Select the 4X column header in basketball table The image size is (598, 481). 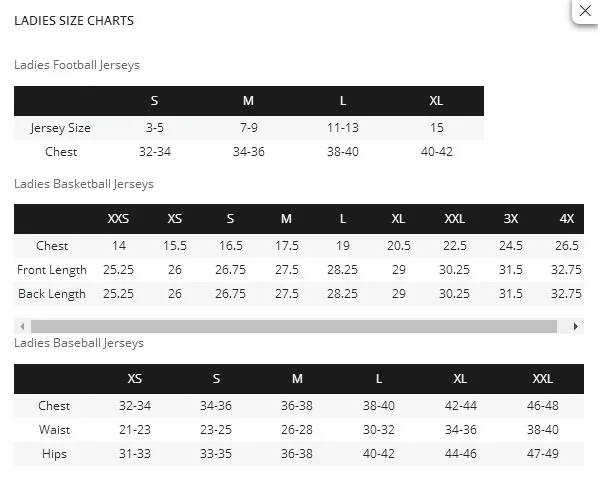click(567, 219)
